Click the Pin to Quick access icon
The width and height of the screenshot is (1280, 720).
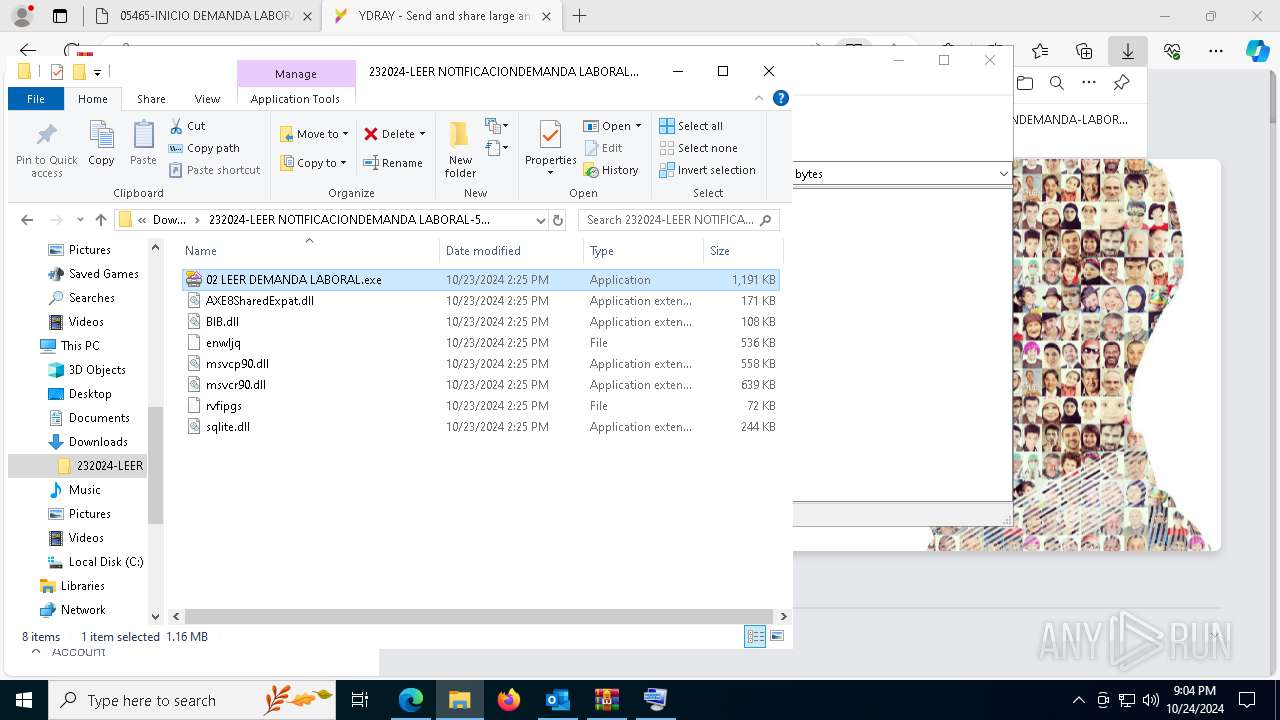pyautogui.click(x=46, y=150)
